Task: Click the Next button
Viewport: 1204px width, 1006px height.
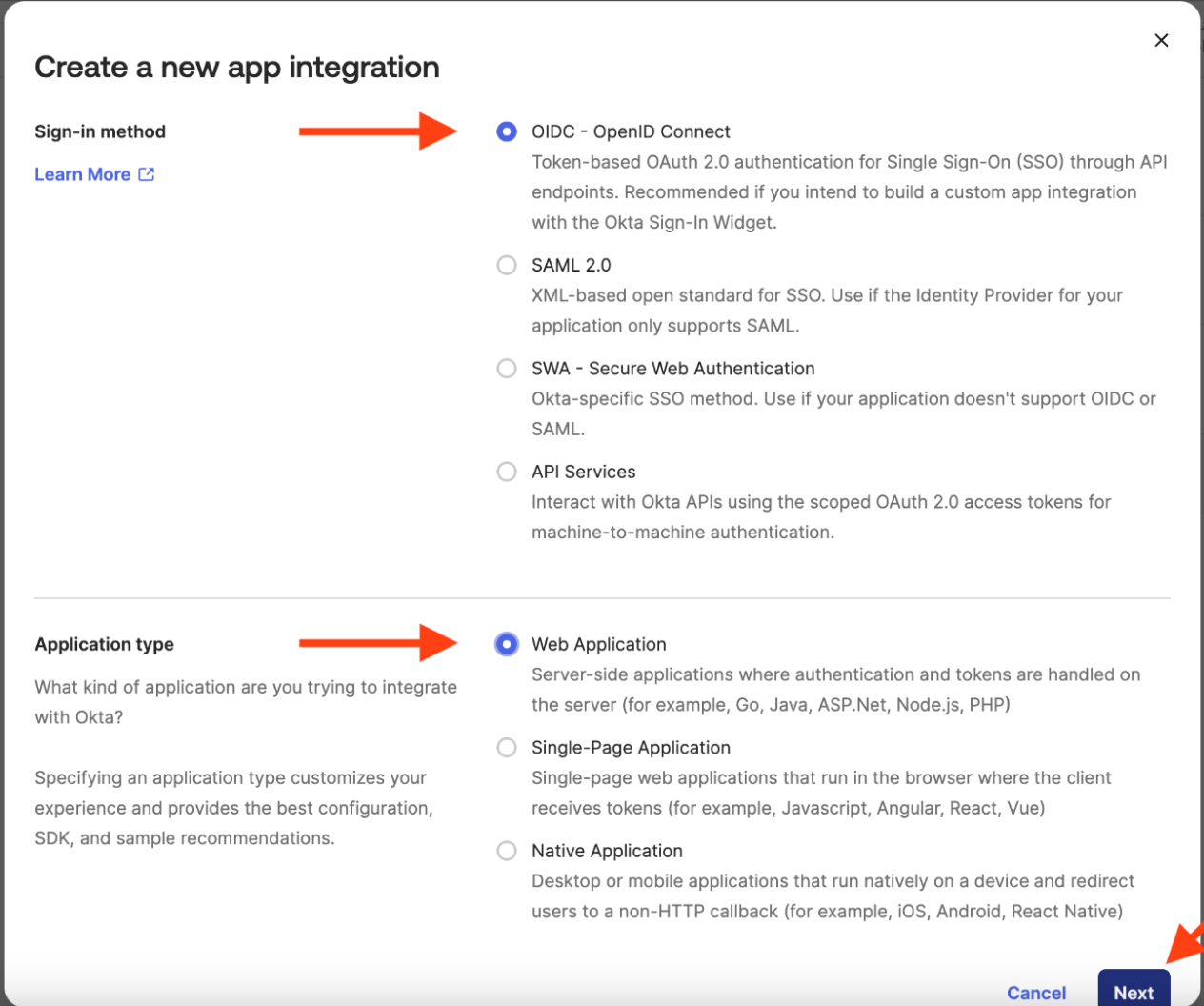Action: tap(1133, 991)
